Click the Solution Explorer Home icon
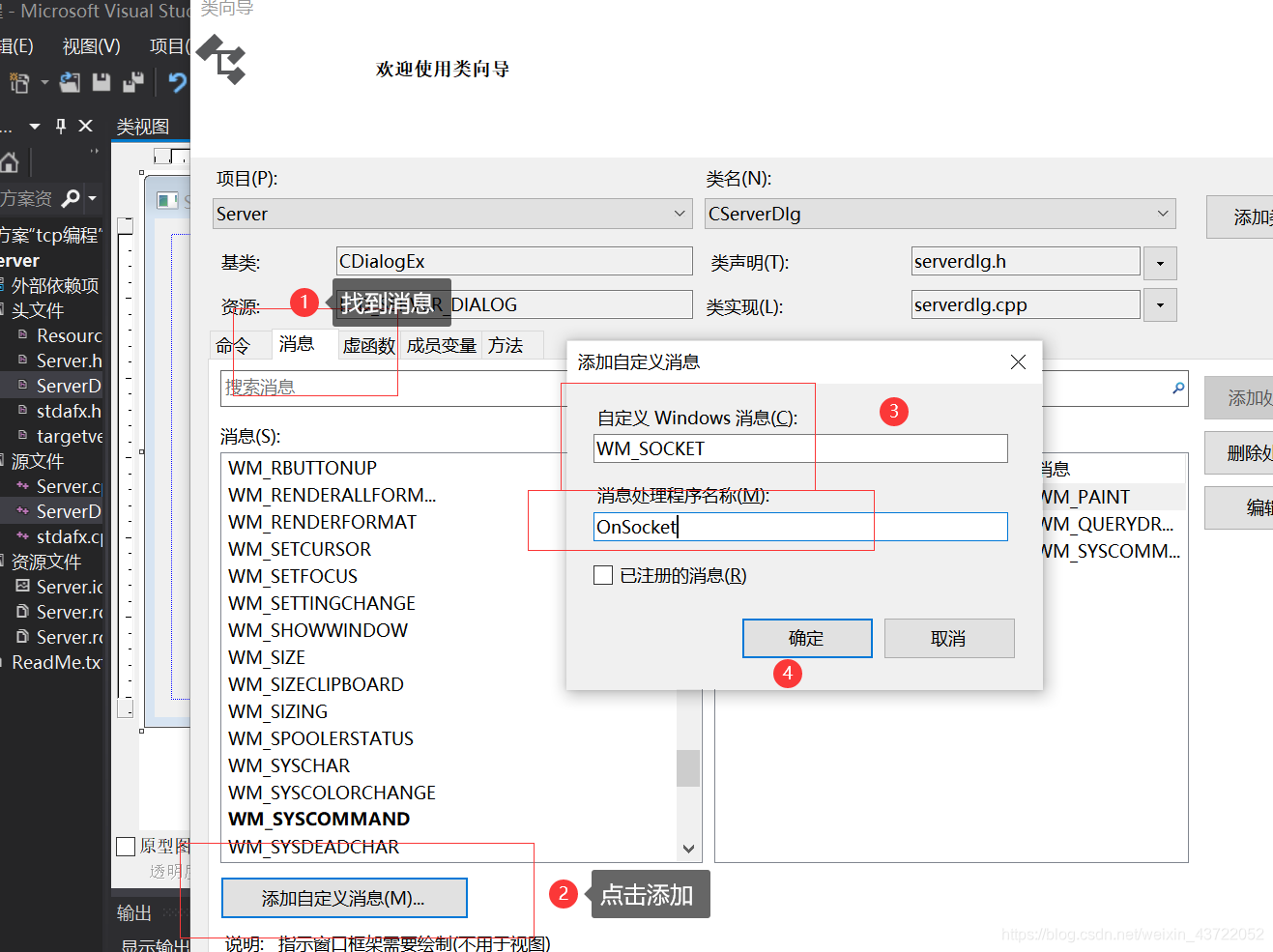 point(10,161)
